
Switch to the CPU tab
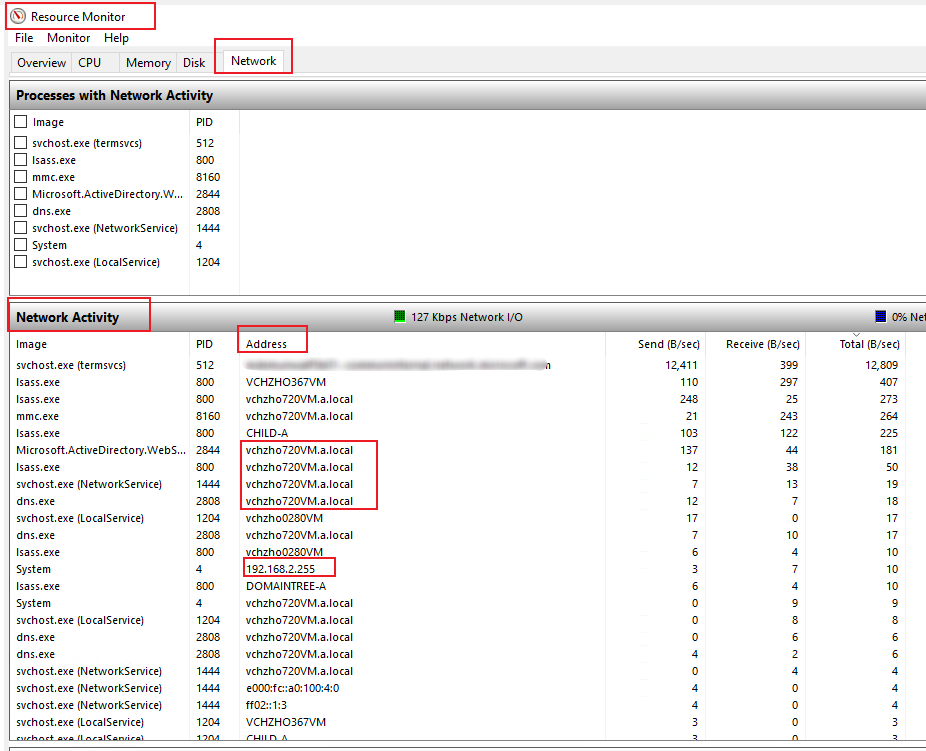pos(90,63)
